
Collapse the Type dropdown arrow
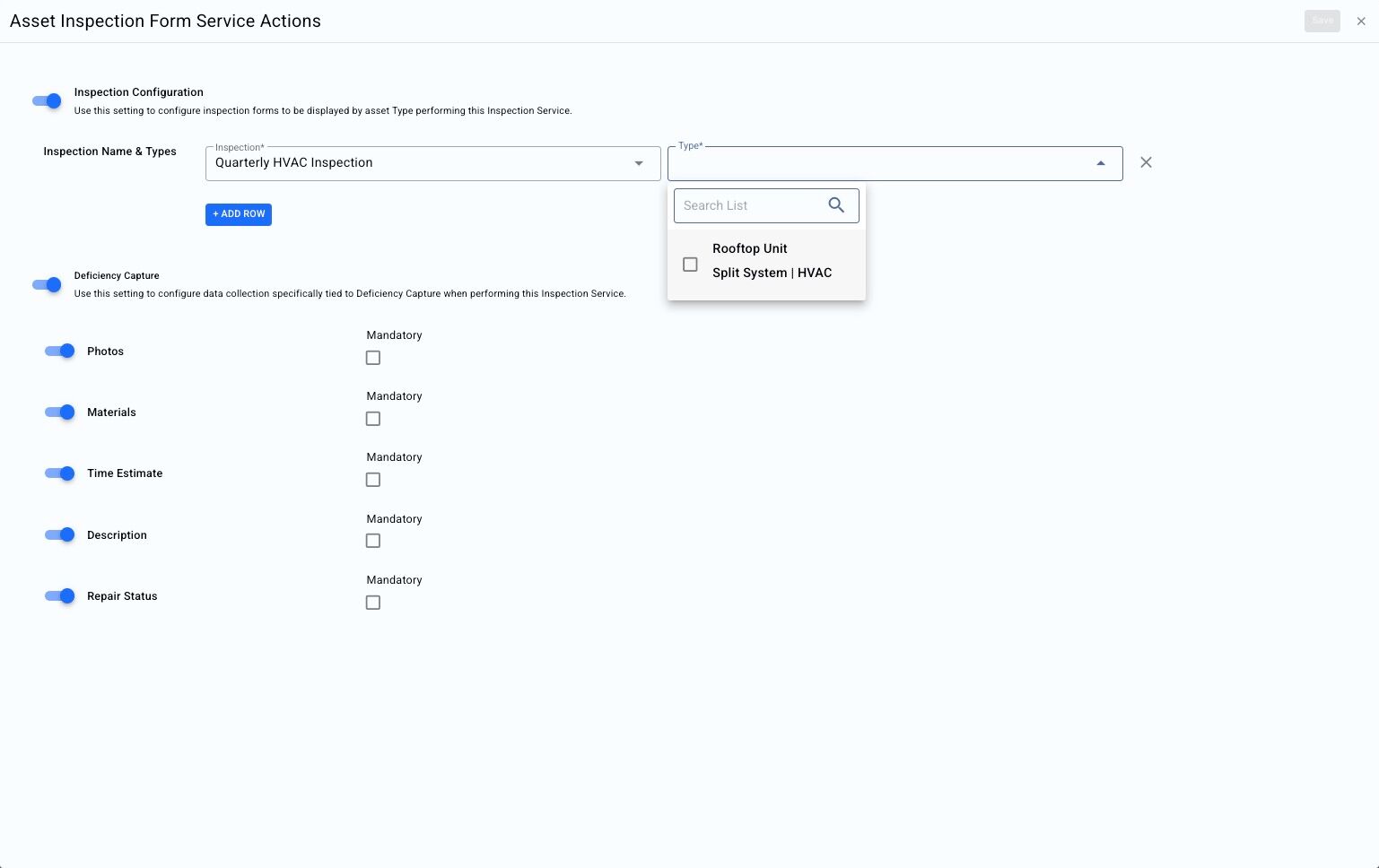point(1101,163)
